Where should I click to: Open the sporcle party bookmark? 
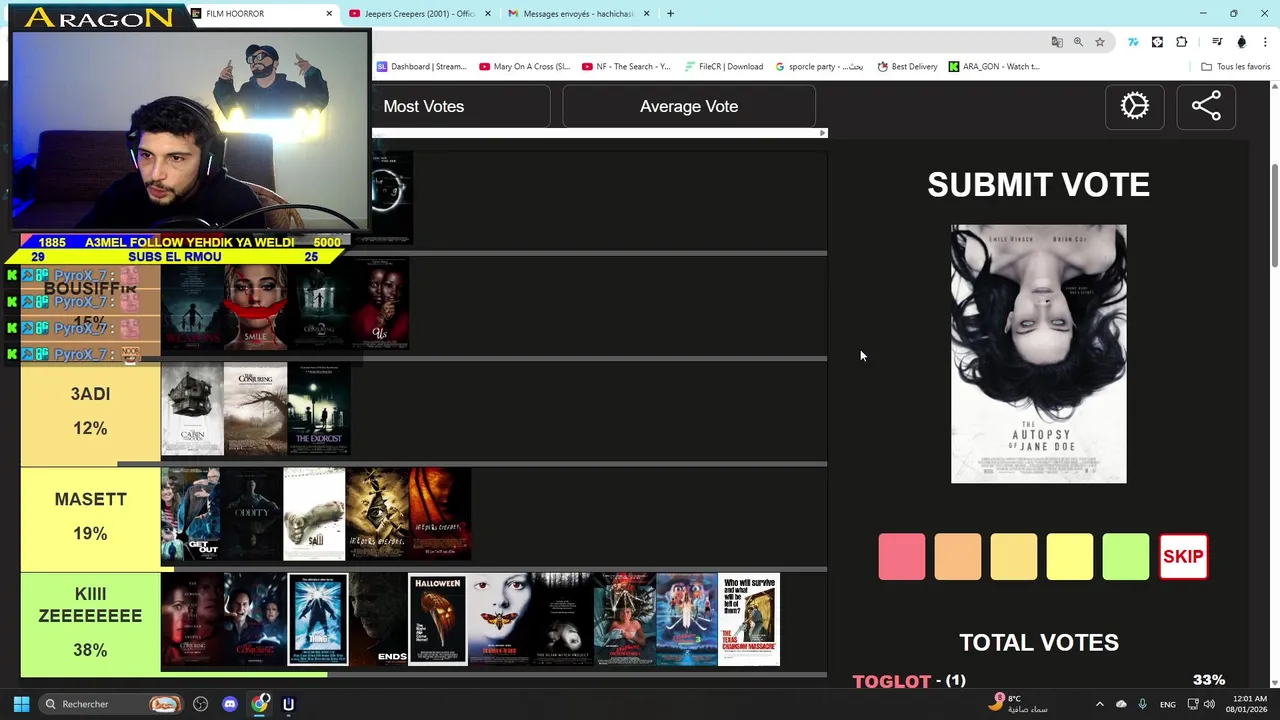[819, 67]
